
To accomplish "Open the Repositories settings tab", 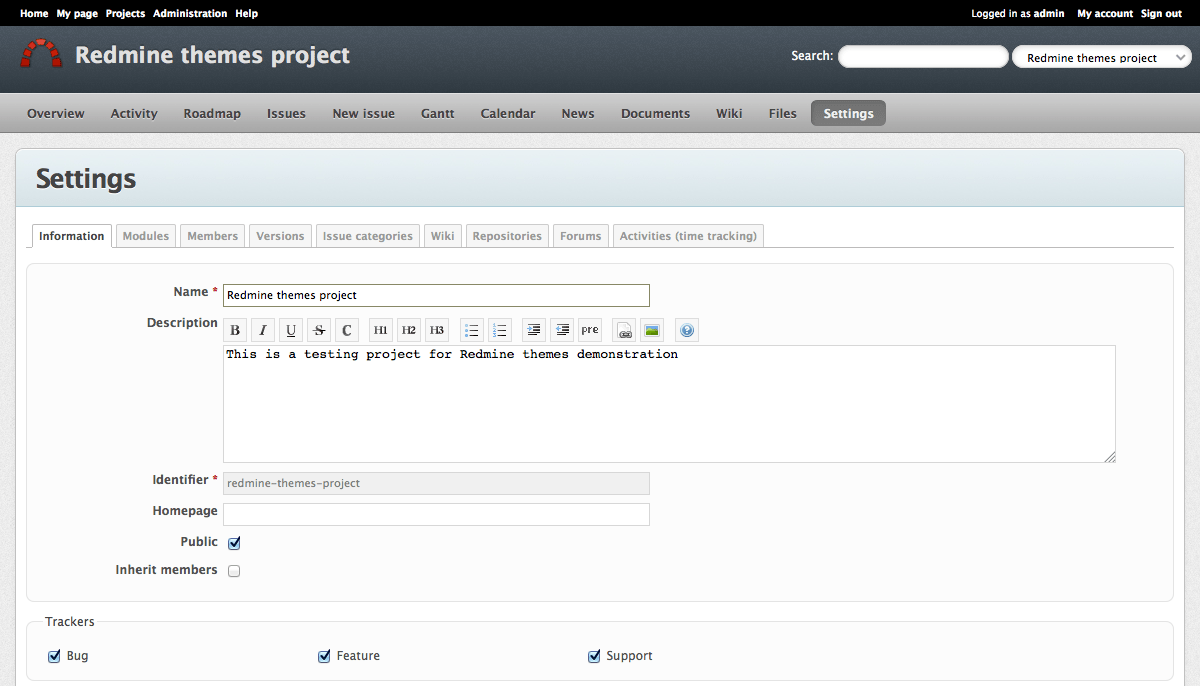I will point(507,236).
